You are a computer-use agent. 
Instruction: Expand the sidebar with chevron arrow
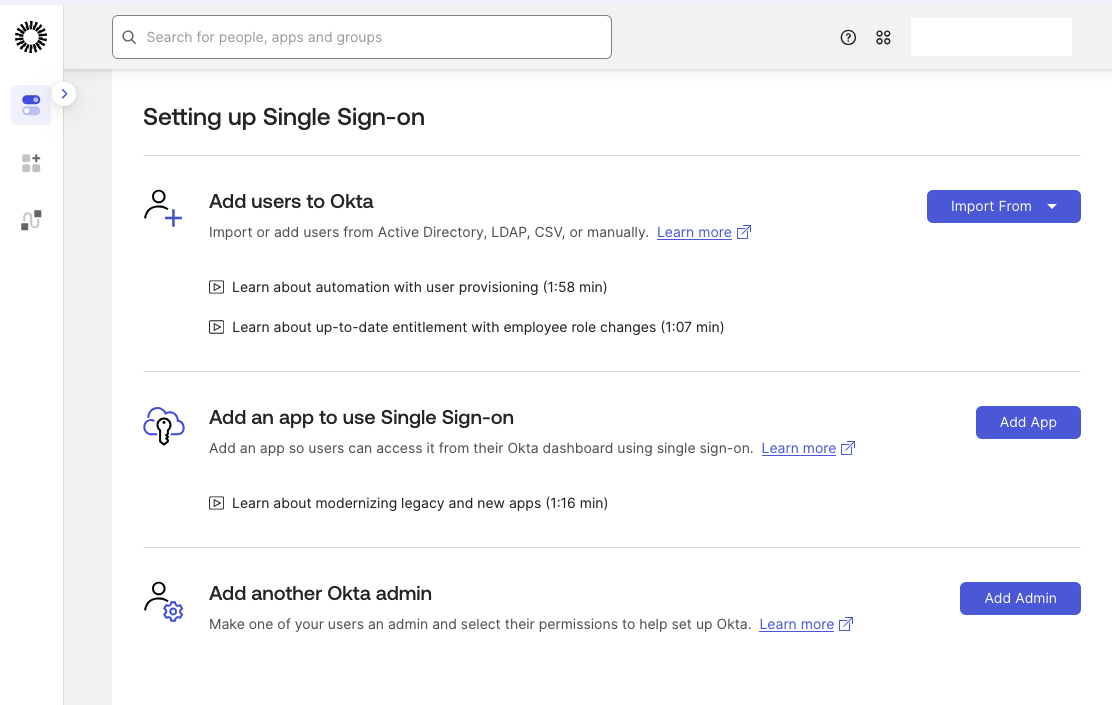[x=64, y=93]
